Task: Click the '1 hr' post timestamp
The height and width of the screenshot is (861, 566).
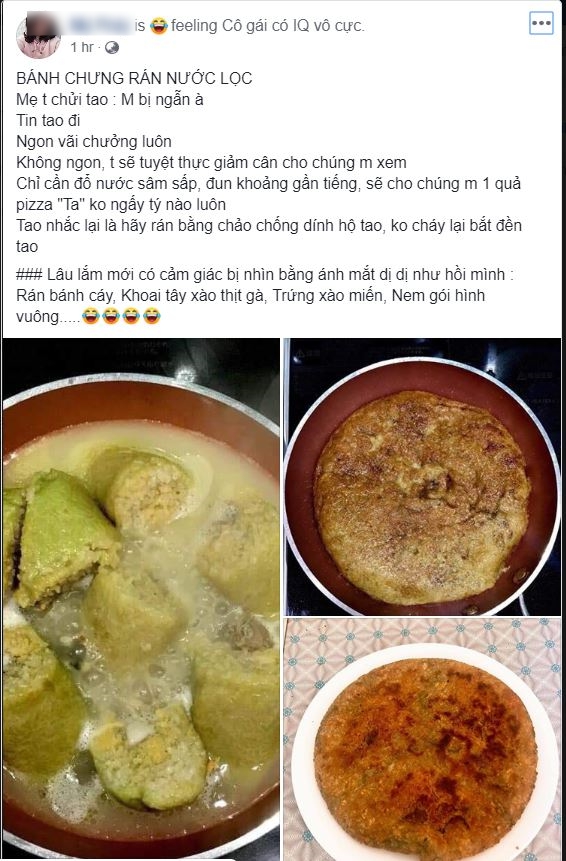Action: pos(82,48)
